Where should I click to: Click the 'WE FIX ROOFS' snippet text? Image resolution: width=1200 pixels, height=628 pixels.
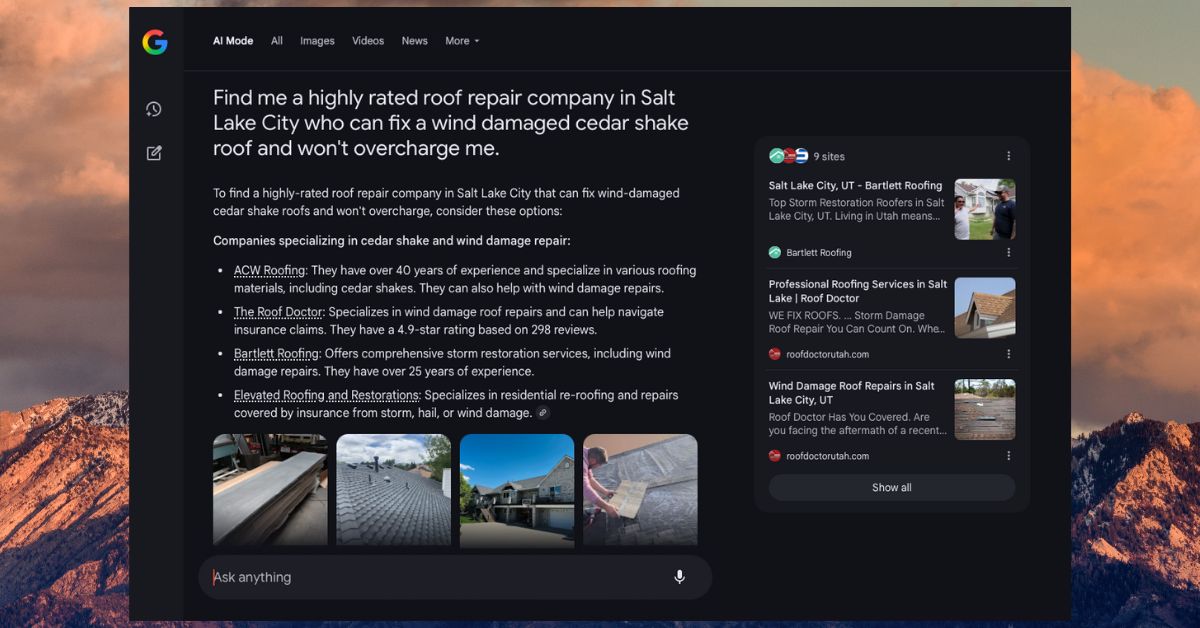[x=856, y=321]
